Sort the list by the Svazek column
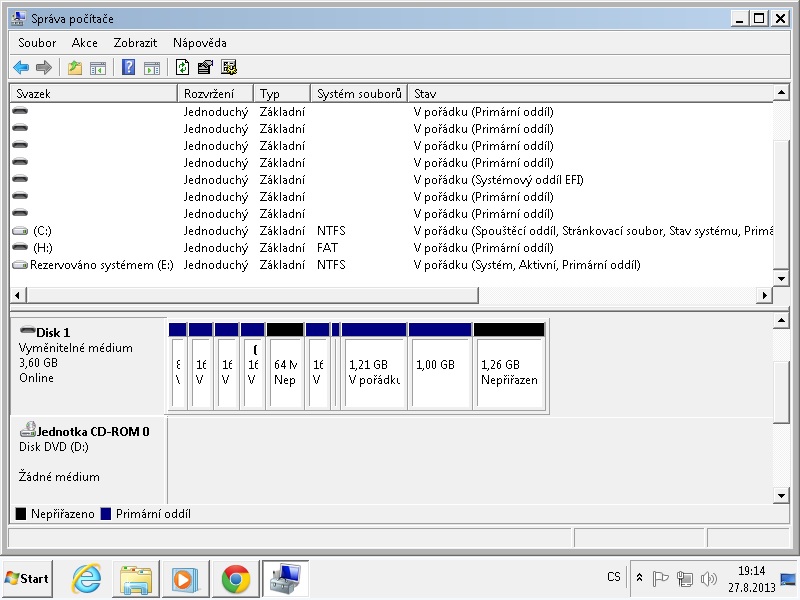 pos(93,93)
